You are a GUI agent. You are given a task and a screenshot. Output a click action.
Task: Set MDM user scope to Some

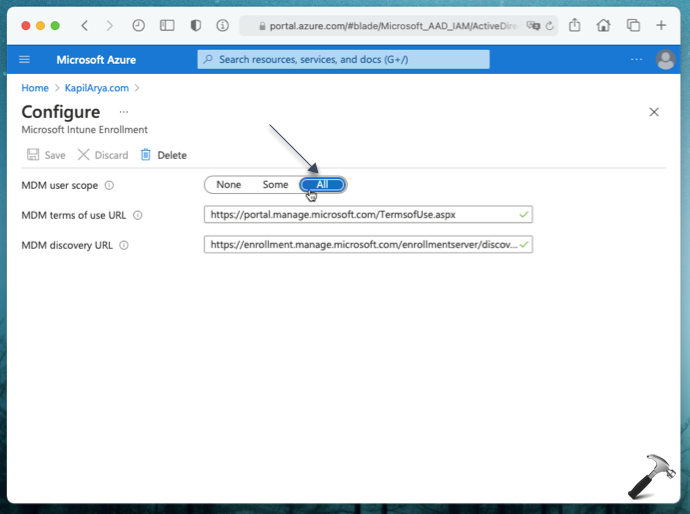click(x=275, y=185)
